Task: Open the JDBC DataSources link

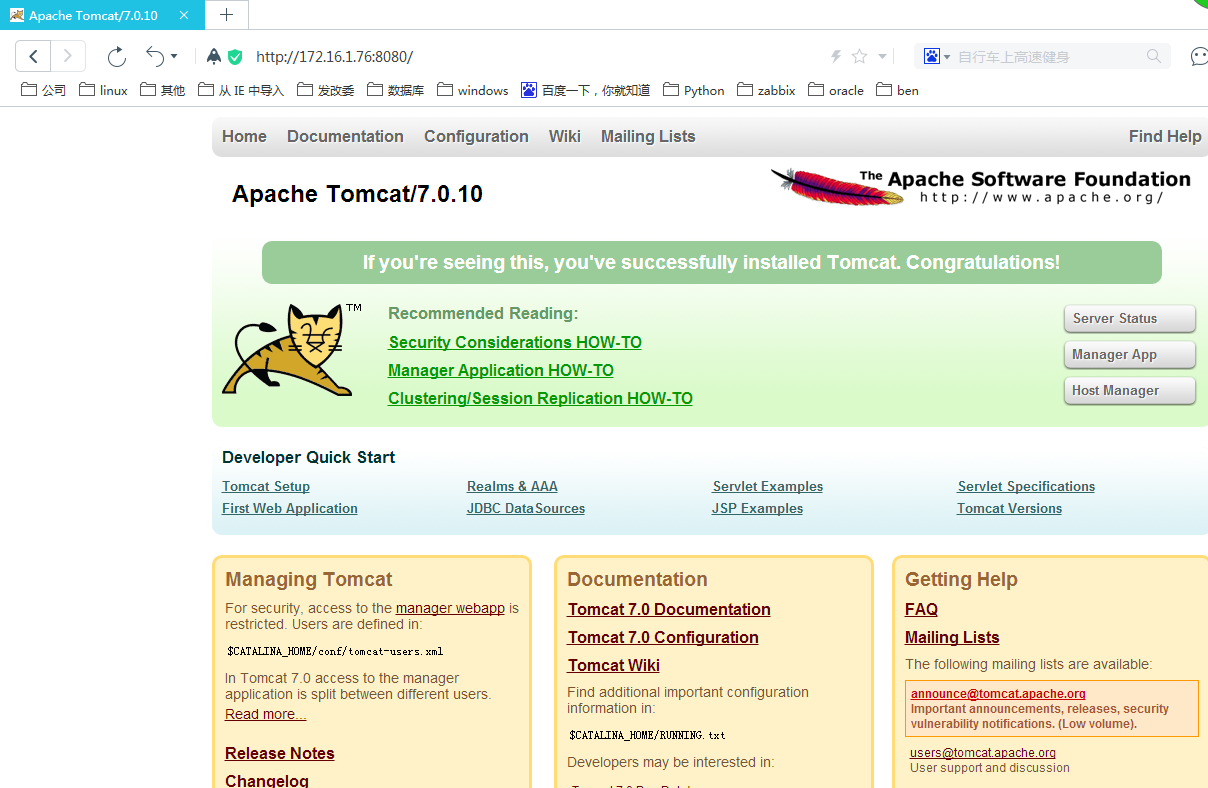Action: coord(525,509)
